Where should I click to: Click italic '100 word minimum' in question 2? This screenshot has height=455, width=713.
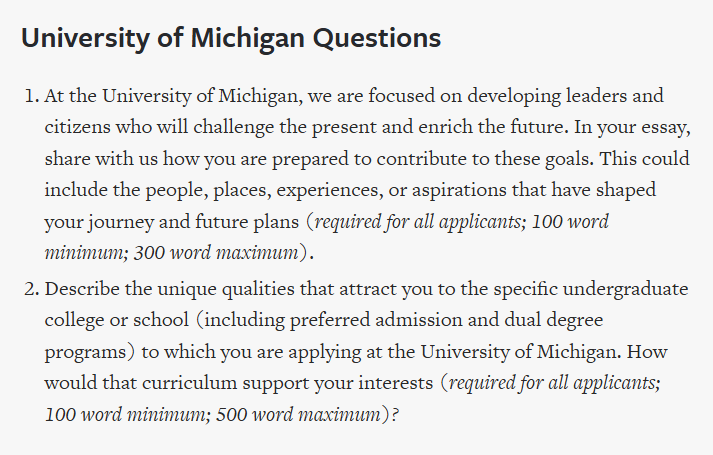pyautogui.click(x=127, y=415)
